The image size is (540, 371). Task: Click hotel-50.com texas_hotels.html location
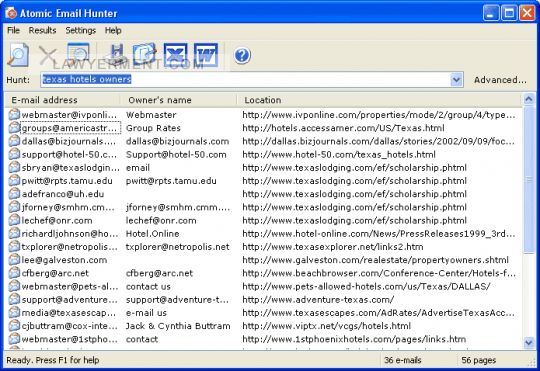click(x=339, y=155)
